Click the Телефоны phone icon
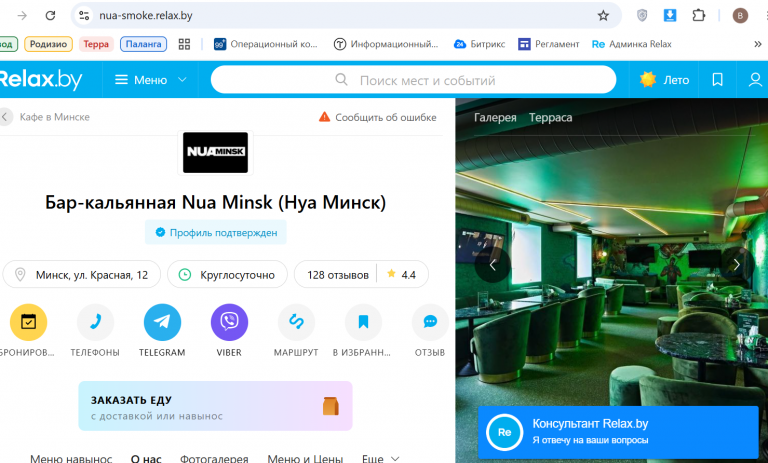 click(x=95, y=322)
